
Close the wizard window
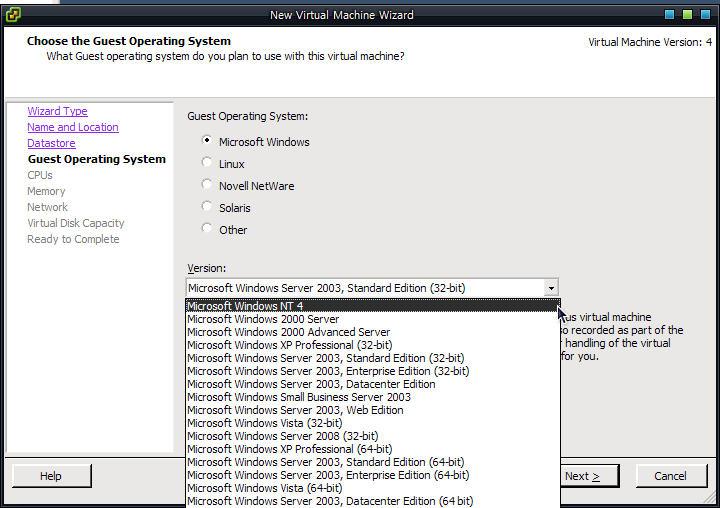(705, 15)
